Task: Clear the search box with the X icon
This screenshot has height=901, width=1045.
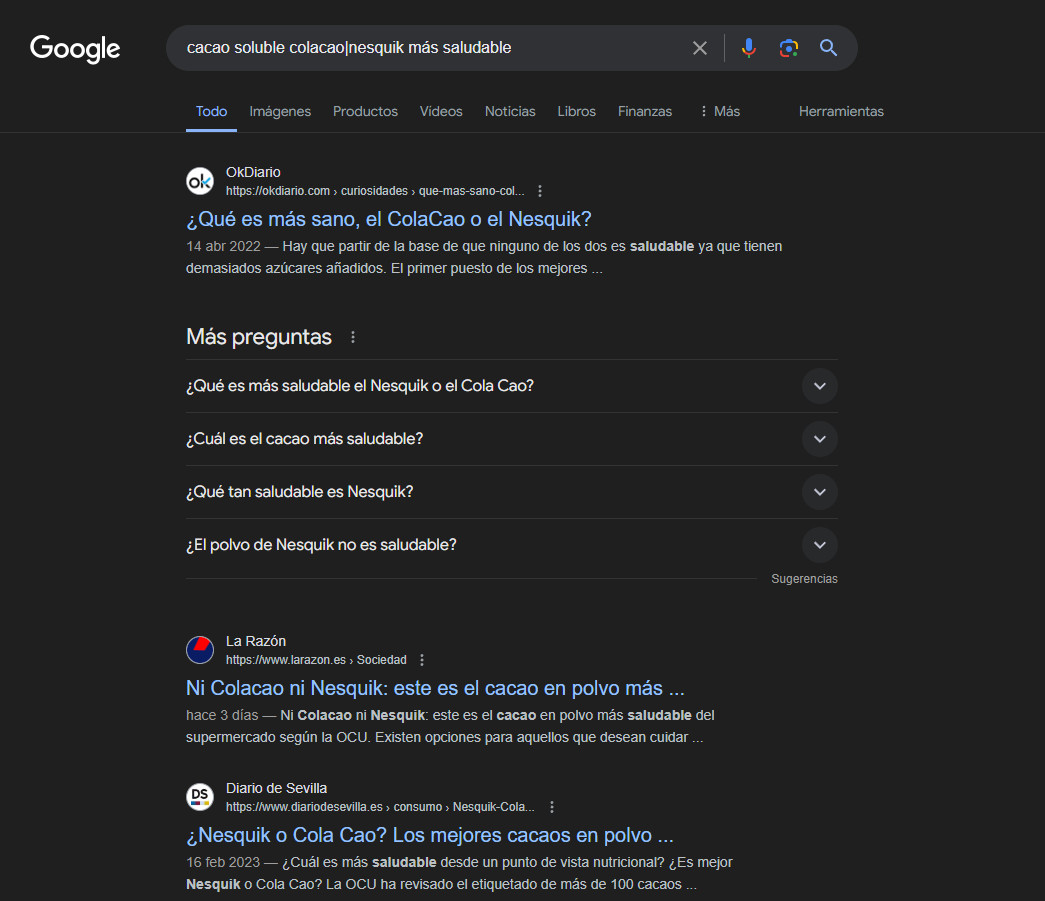Action: pyautogui.click(x=700, y=48)
